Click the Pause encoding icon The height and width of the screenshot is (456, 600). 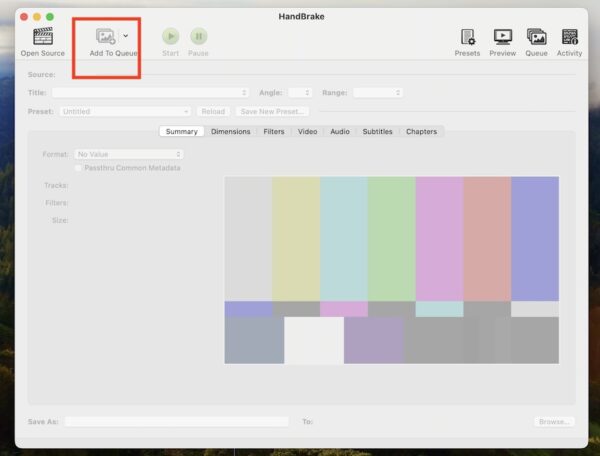click(x=199, y=36)
